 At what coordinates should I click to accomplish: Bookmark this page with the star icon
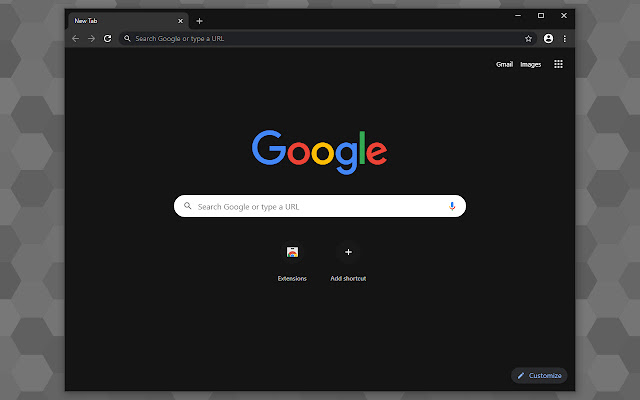pos(528,38)
